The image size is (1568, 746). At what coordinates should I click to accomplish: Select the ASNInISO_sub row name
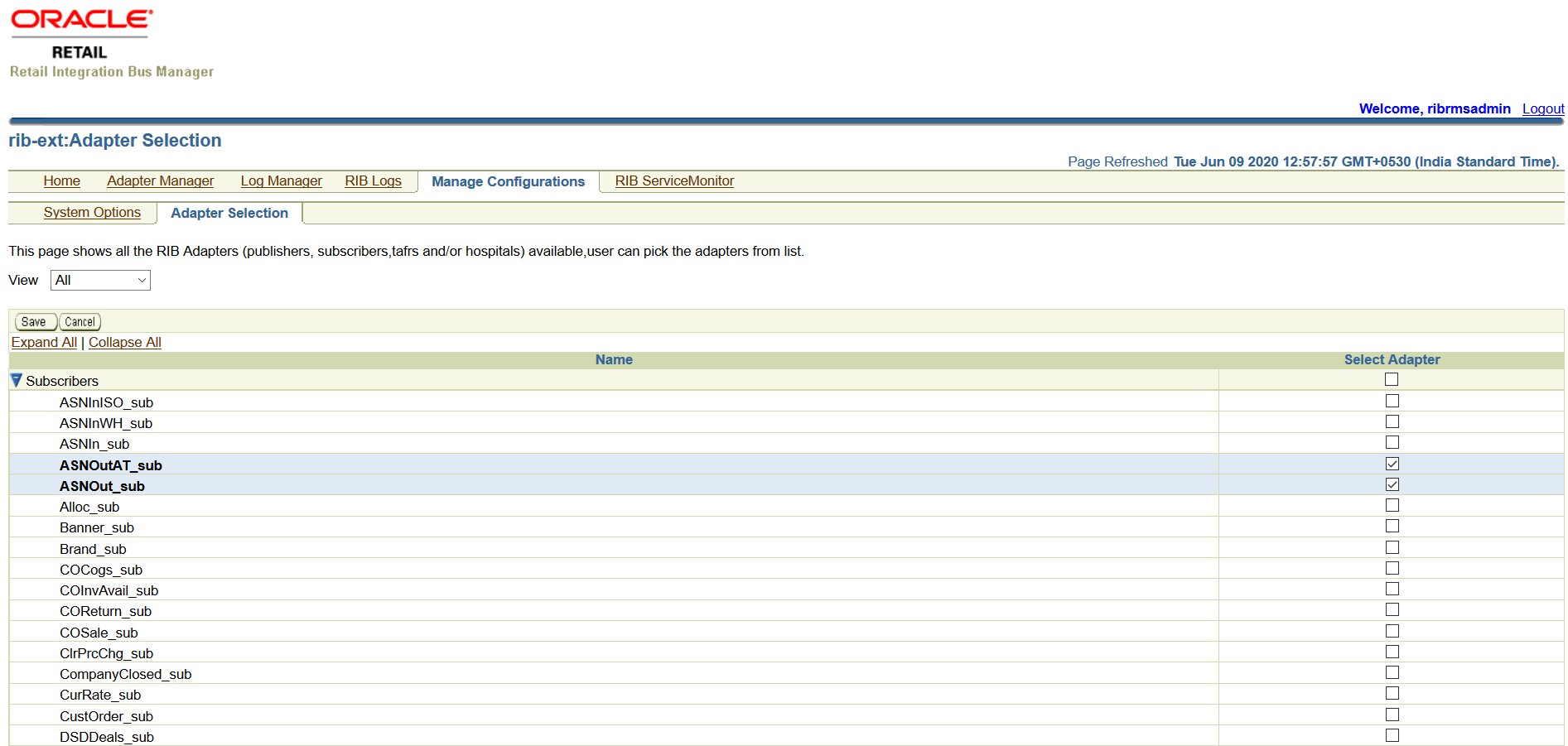pyautogui.click(x=106, y=402)
